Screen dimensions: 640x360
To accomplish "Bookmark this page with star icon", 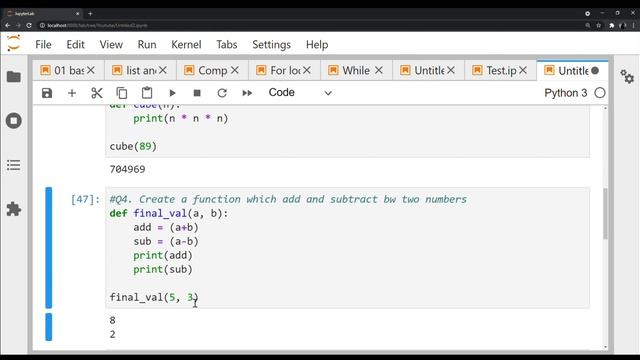I will [599, 25].
